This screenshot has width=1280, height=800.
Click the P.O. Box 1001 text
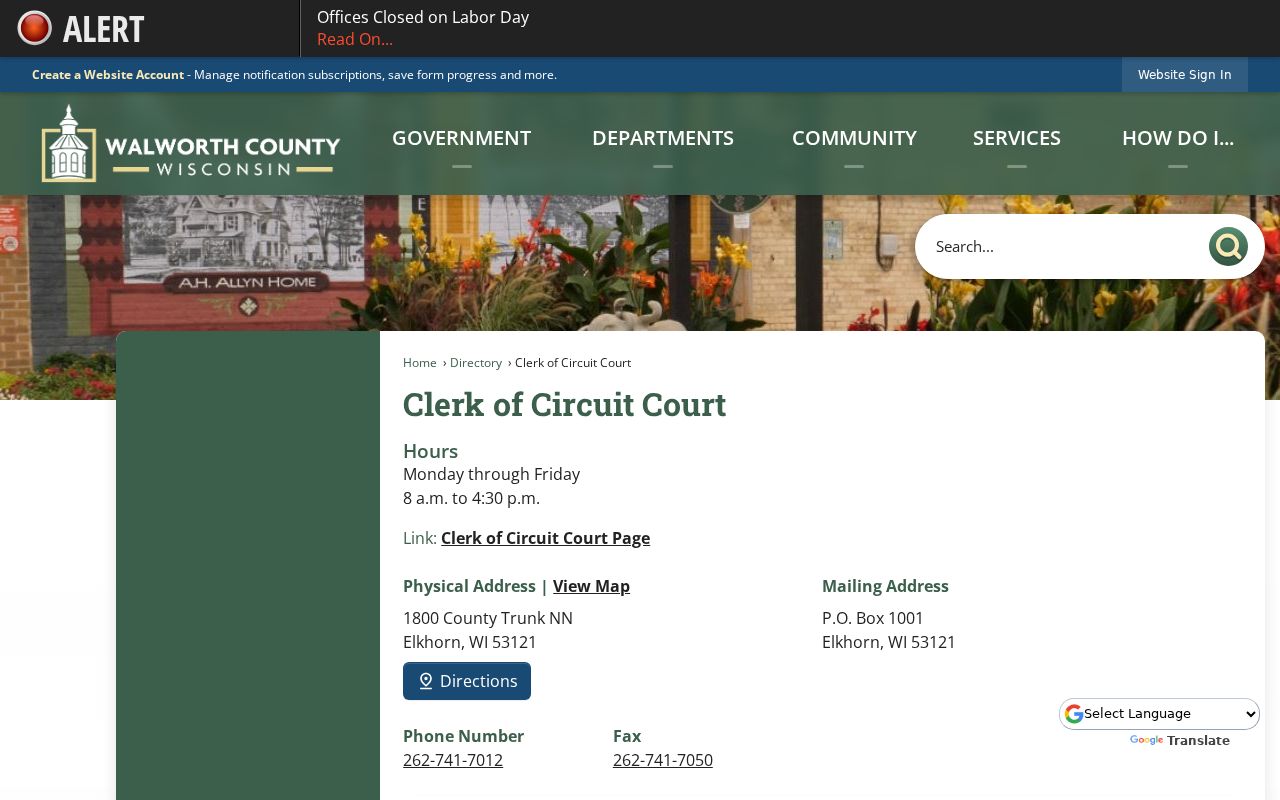pyautogui.click(x=873, y=618)
